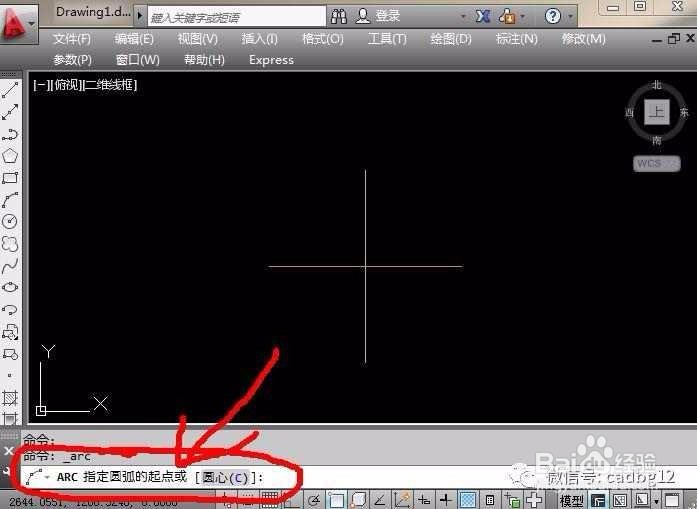Toggle Dynamic Input status button
This screenshot has height=509, width=697.
coord(425,501)
